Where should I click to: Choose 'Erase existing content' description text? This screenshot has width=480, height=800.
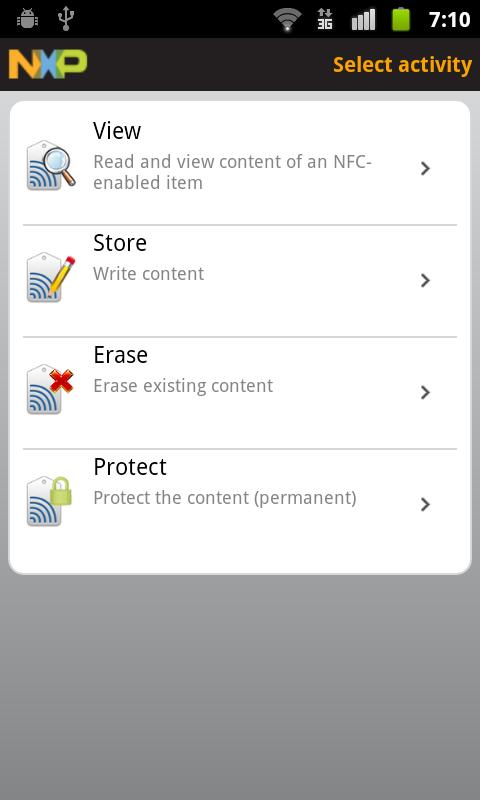[183, 386]
